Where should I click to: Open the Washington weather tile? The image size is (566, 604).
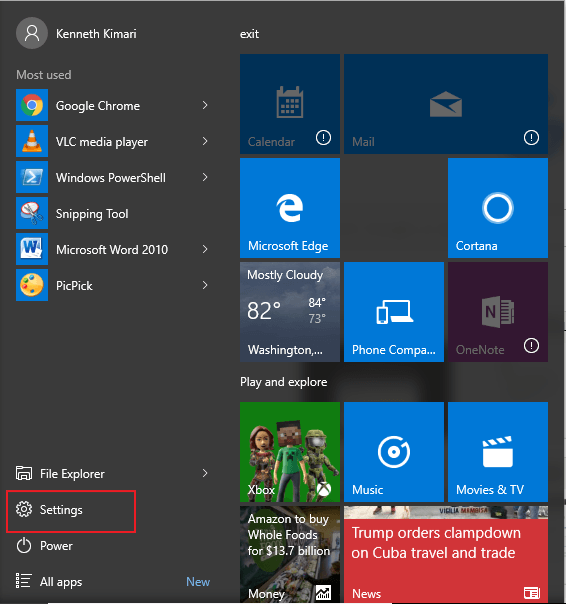pos(290,312)
